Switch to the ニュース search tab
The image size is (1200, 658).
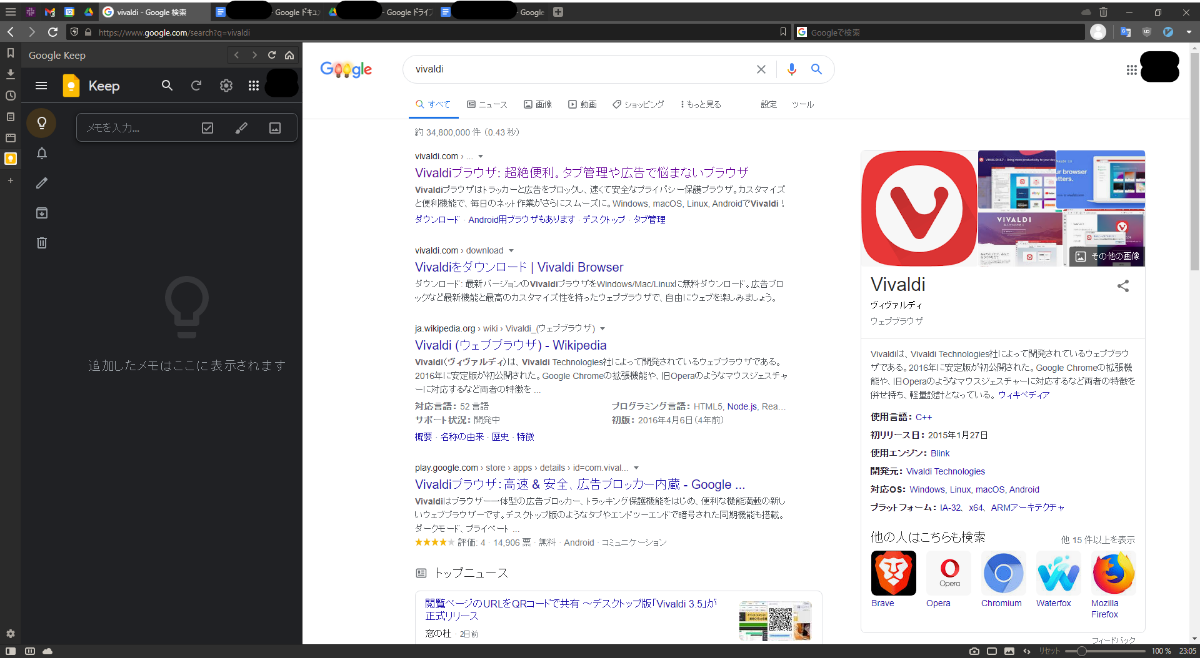(x=486, y=104)
